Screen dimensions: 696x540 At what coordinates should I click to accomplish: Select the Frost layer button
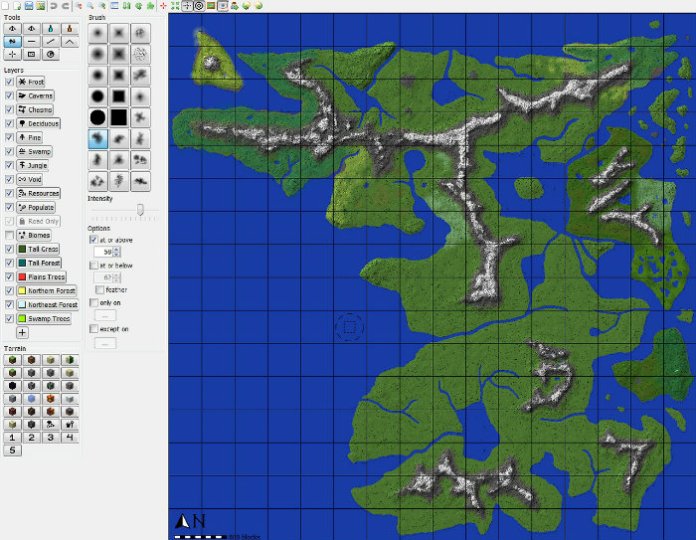click(x=31, y=82)
